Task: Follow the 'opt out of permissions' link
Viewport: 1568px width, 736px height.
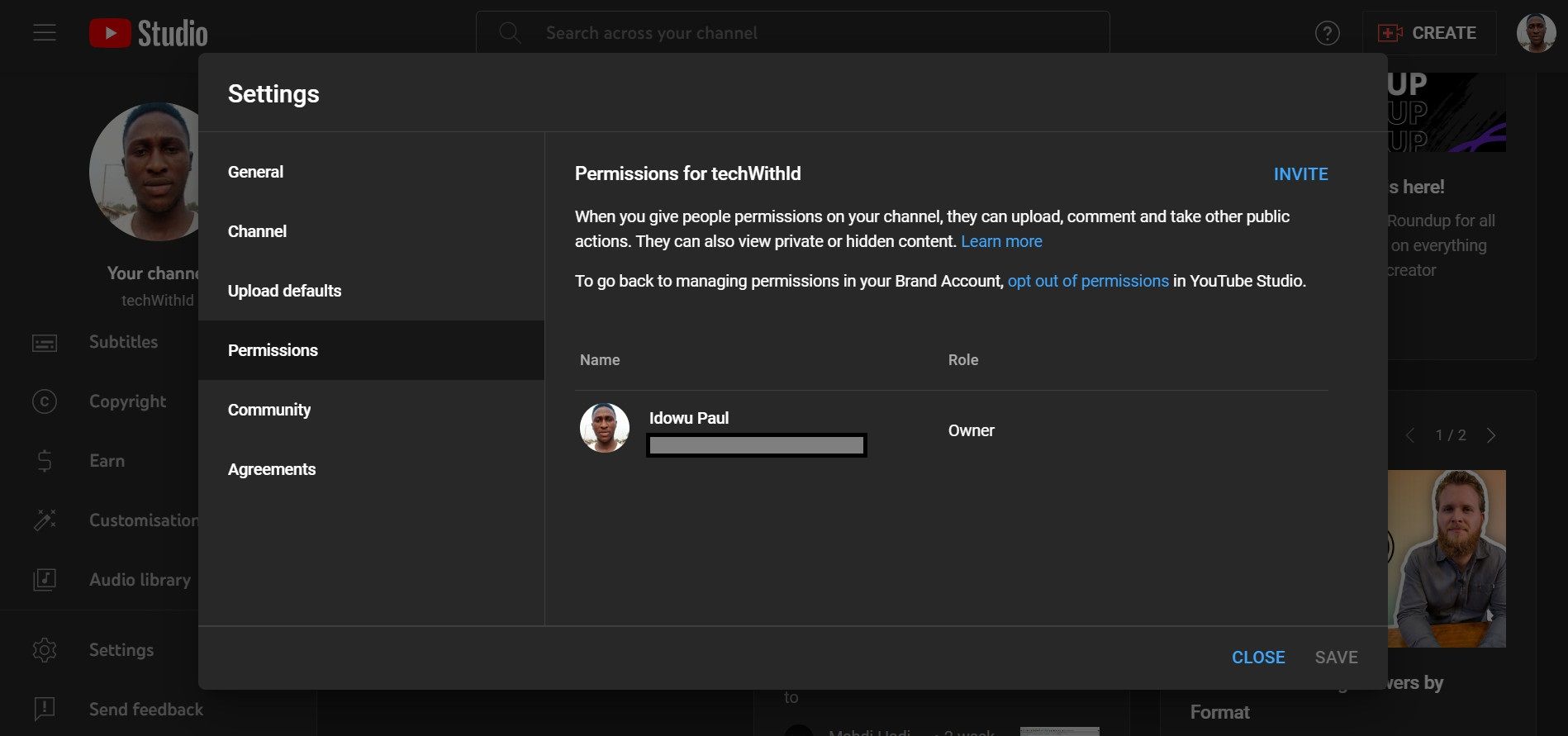Action: pyautogui.click(x=1087, y=281)
